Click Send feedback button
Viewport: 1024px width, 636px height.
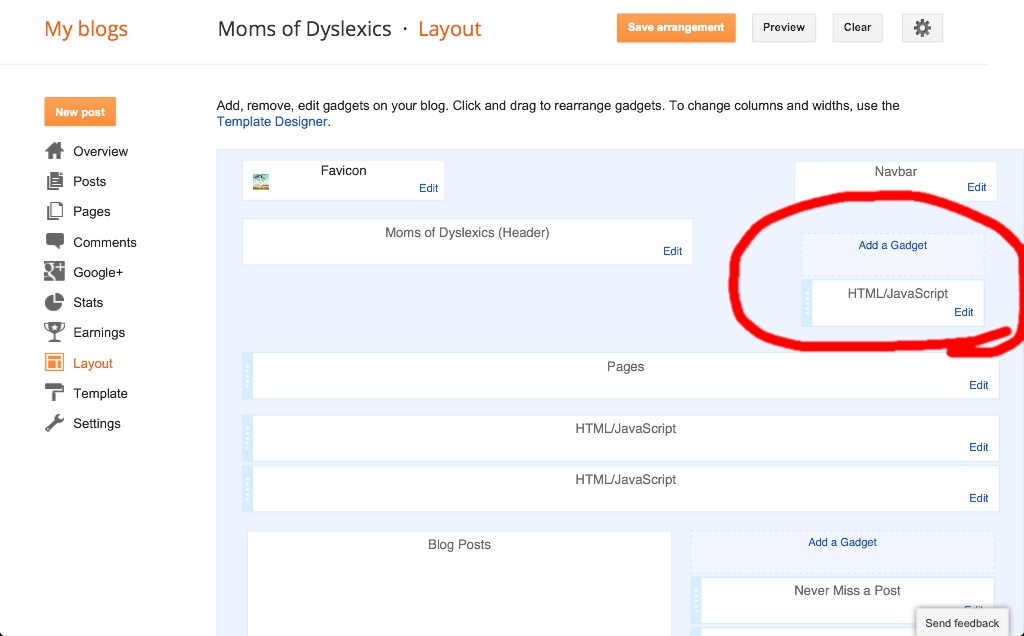(x=962, y=623)
